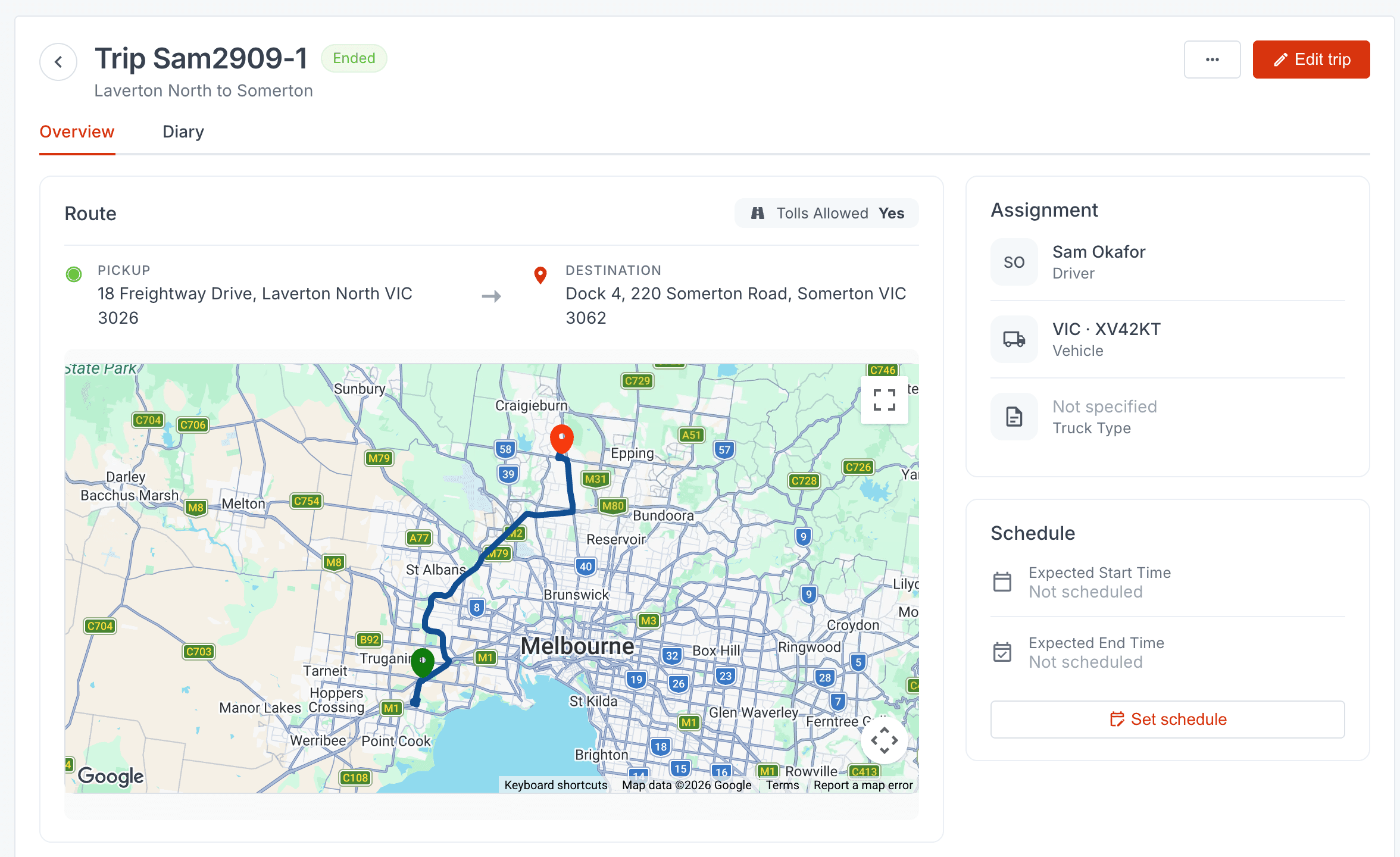Click the M80 road shield on map

[x=612, y=506]
